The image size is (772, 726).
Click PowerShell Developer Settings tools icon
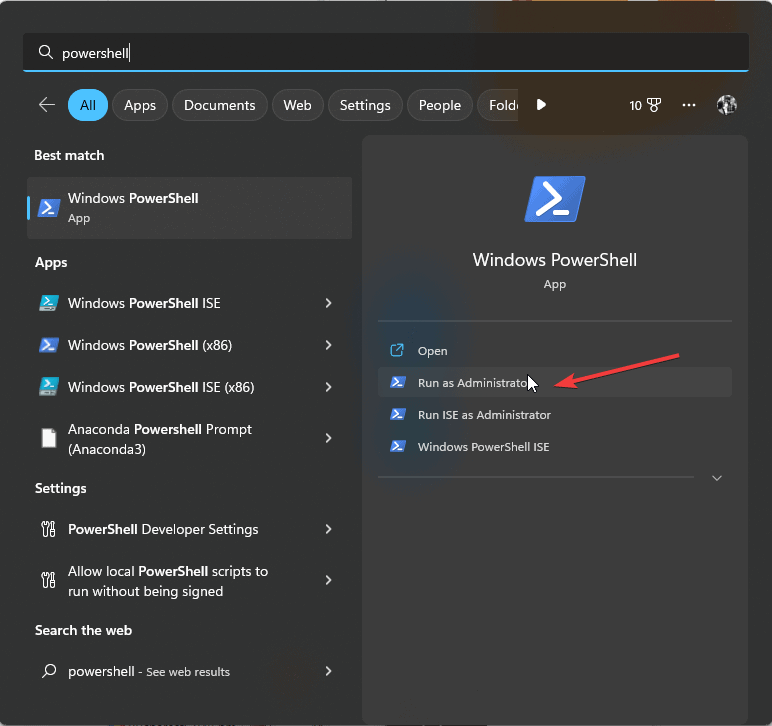[x=48, y=529]
